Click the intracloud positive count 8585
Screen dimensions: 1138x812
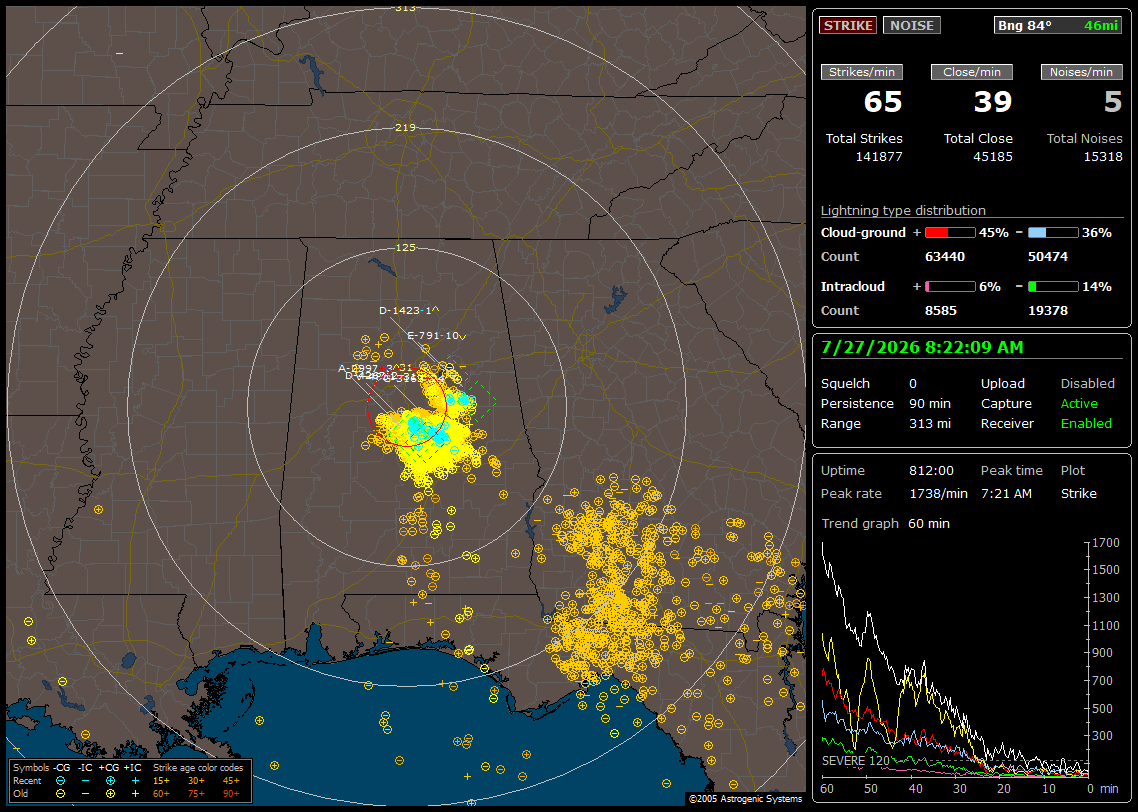point(941,311)
